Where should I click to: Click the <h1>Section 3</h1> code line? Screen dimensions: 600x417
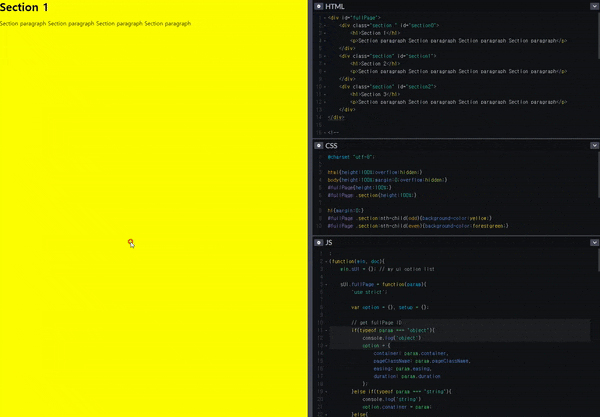point(375,94)
